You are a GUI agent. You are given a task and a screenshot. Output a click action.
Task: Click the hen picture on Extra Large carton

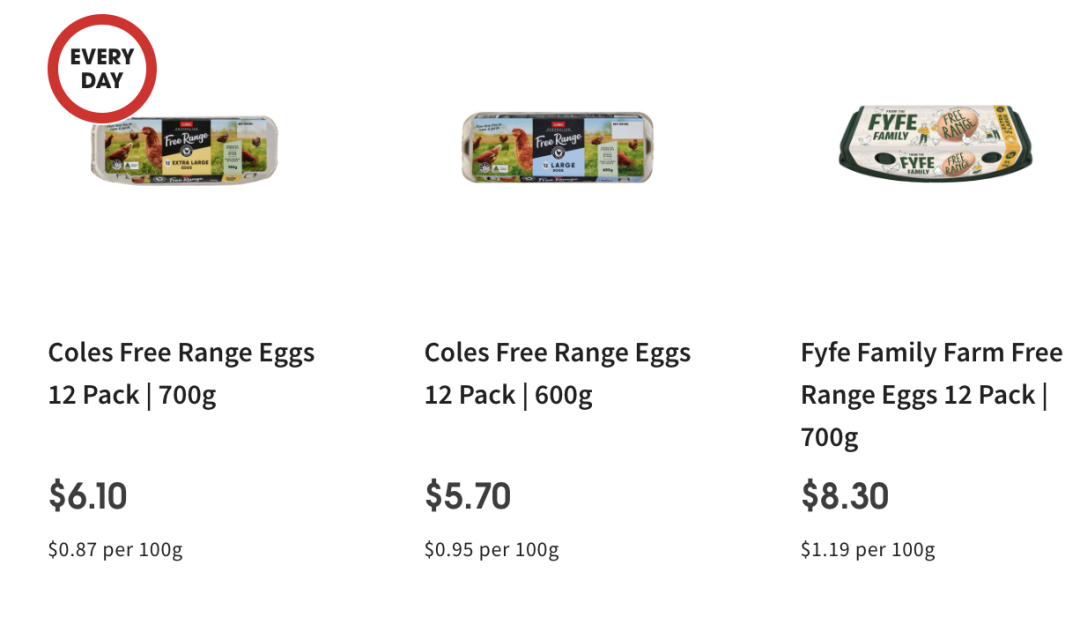pyautogui.click(x=150, y=150)
